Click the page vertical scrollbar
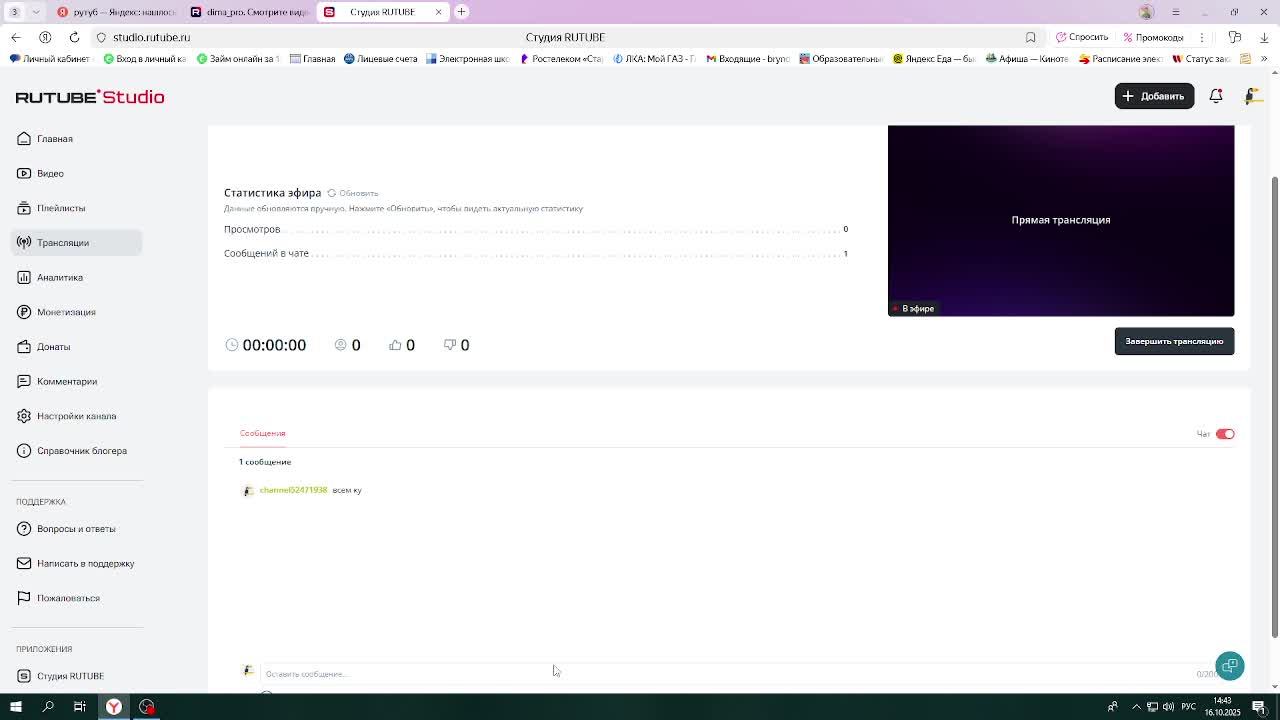The height and width of the screenshot is (720, 1280). [1274, 405]
